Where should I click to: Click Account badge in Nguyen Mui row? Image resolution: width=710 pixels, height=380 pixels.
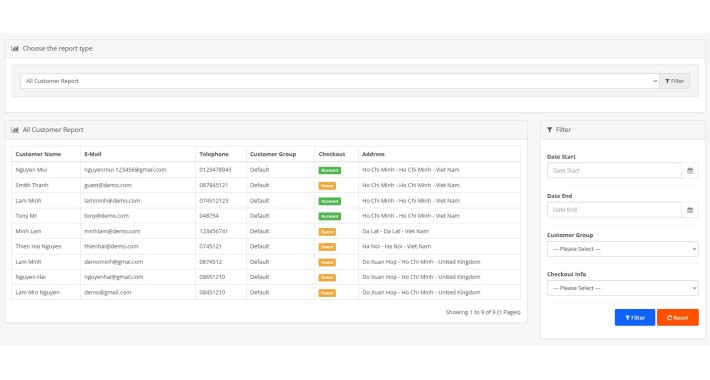click(x=330, y=170)
